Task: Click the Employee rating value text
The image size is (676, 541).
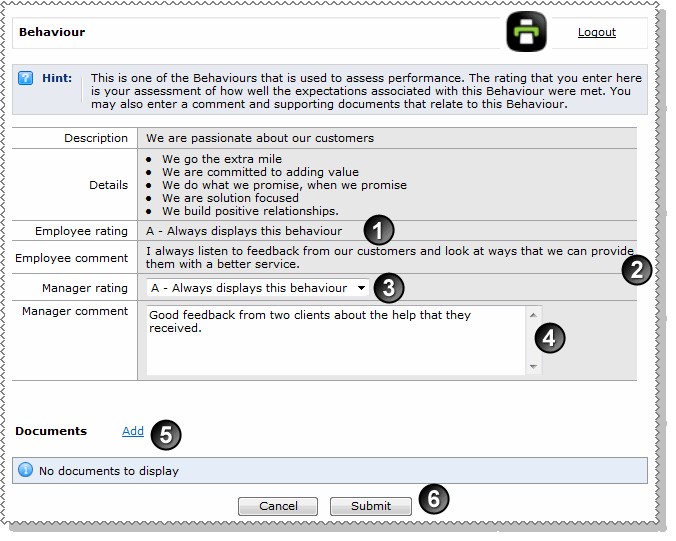Action: (244, 231)
